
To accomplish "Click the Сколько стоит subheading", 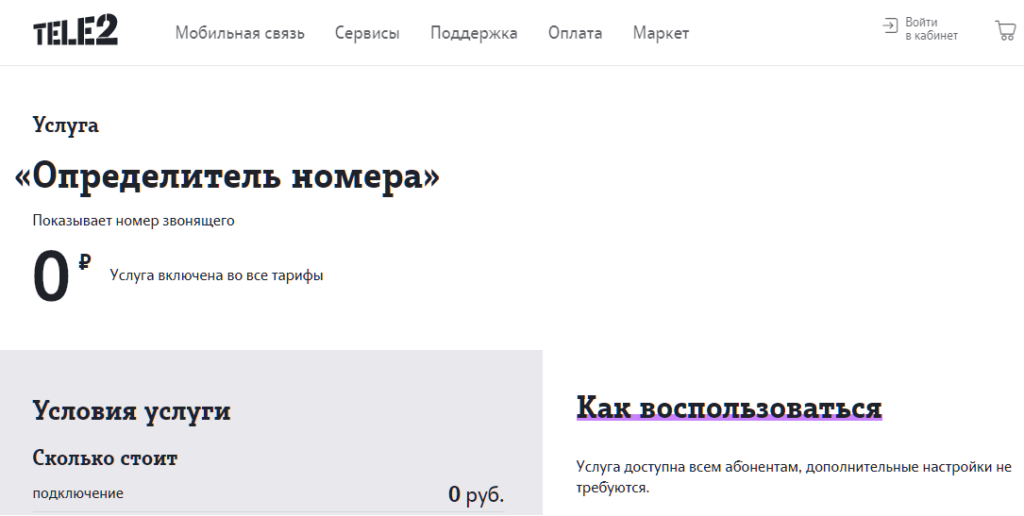I will pyautogui.click(x=105, y=459).
